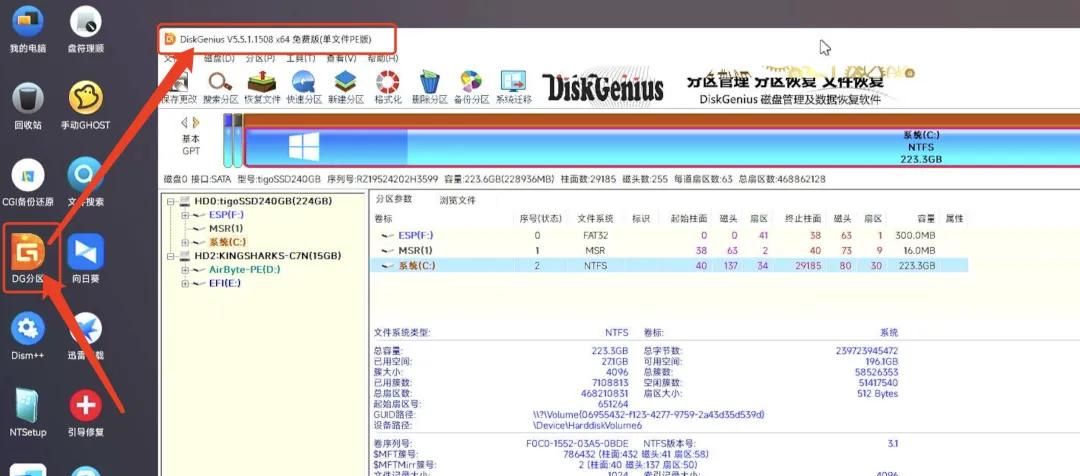Select MSR(1) in the disk tree
Image resolution: width=1080 pixels, height=476 pixels.
[x=226, y=229]
